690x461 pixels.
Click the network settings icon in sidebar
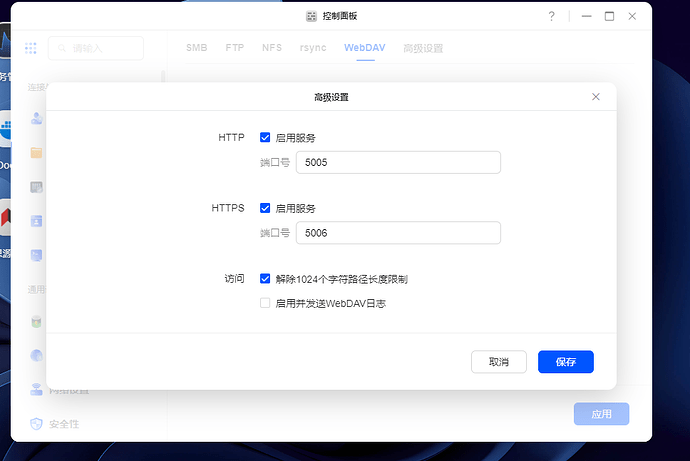[37, 390]
